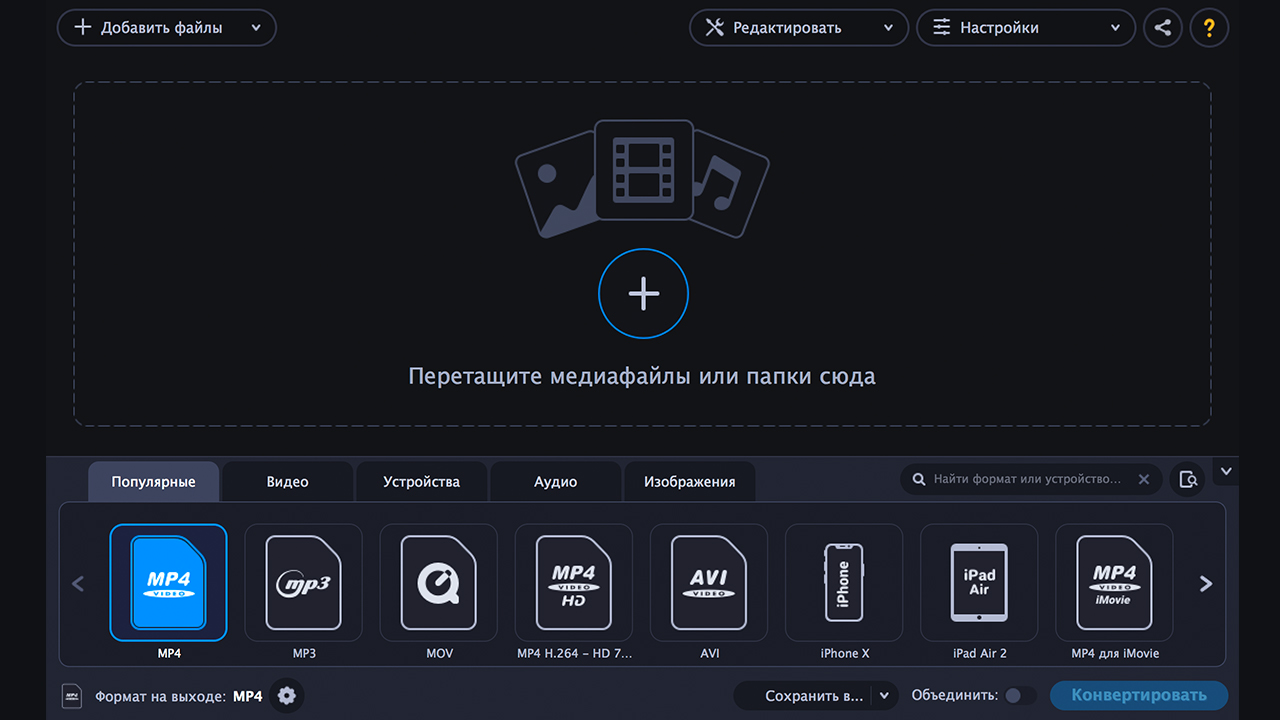Click the blue plus circle to add media
Screen dimensions: 1280x720
coord(643,293)
